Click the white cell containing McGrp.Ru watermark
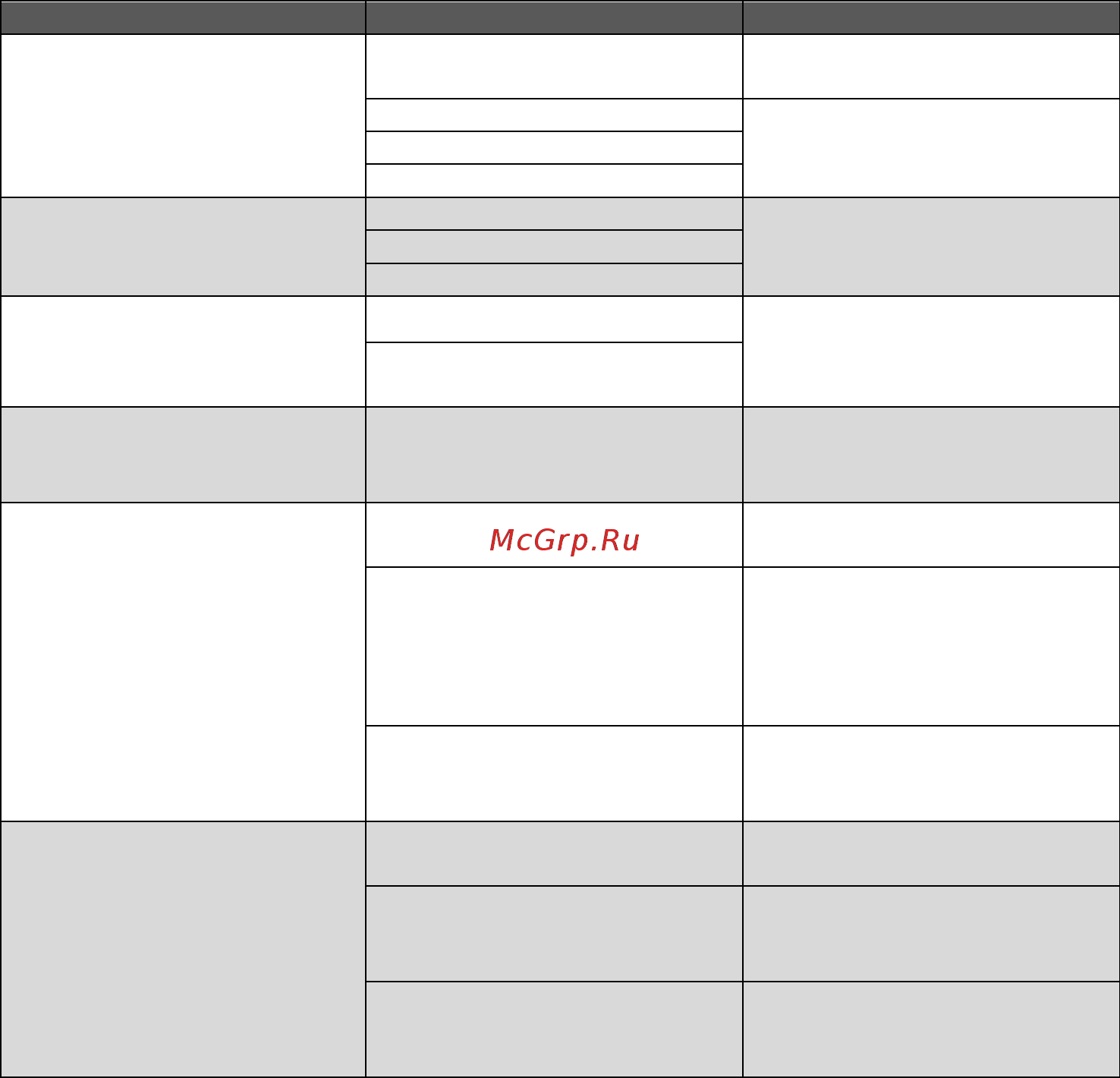This screenshot has height=1078, width=1120. [554, 534]
